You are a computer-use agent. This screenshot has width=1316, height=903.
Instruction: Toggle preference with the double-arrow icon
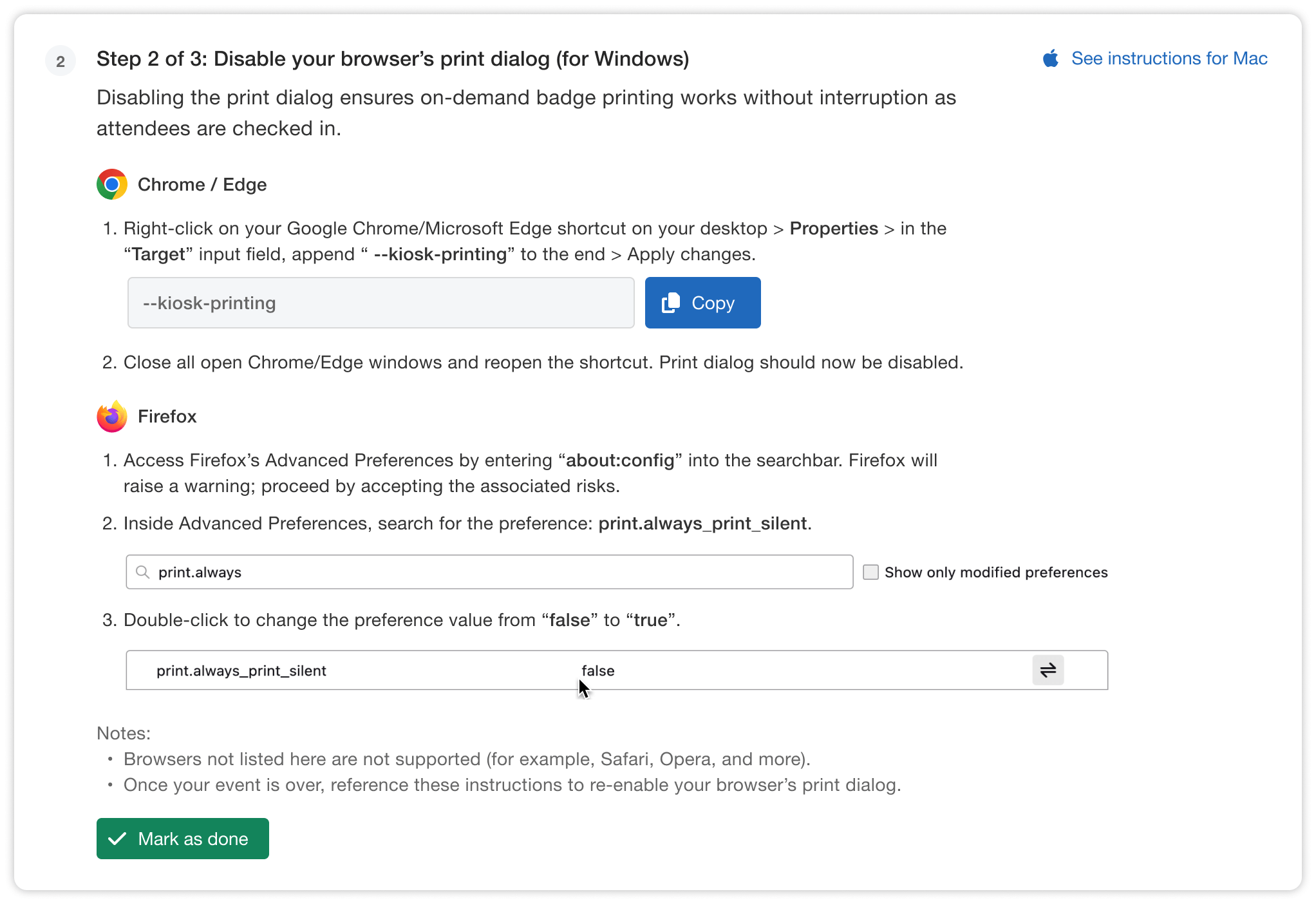pyautogui.click(x=1048, y=670)
